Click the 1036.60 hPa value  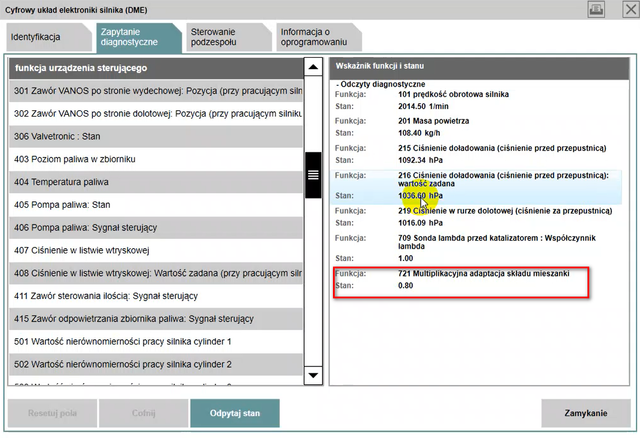click(420, 196)
